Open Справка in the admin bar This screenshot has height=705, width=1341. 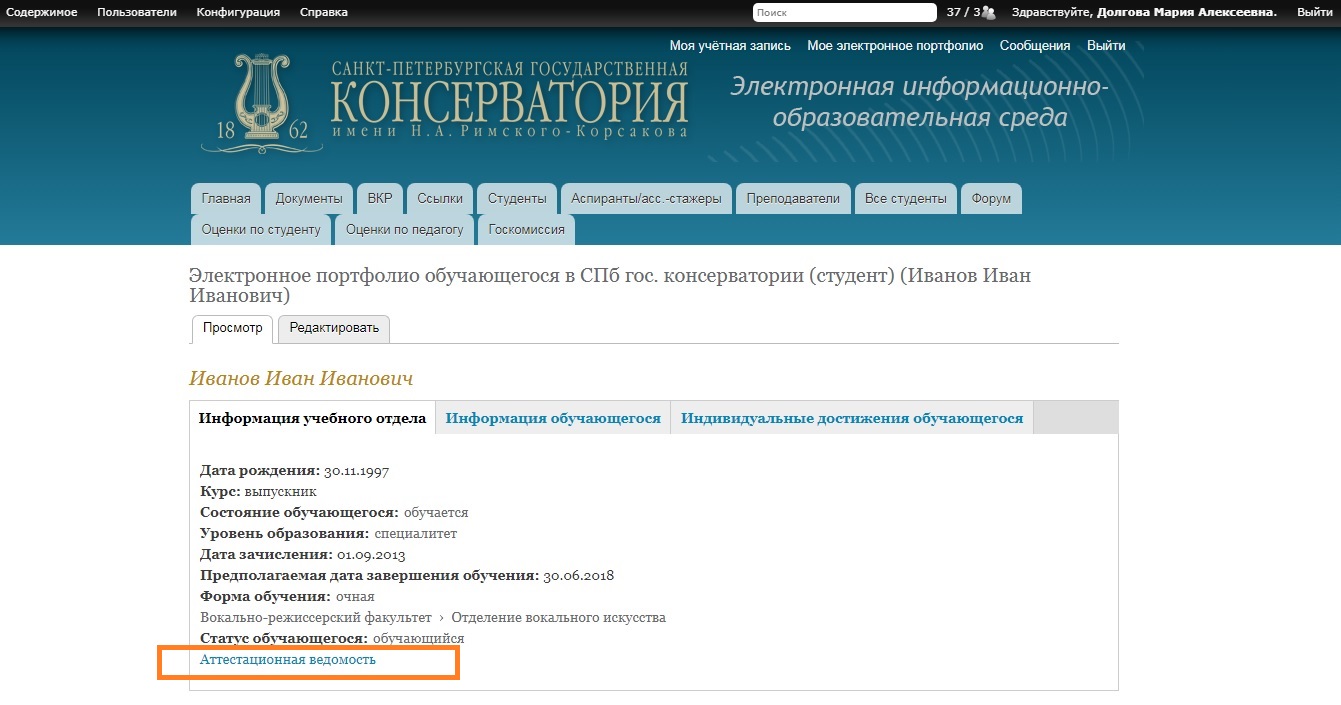[x=324, y=12]
